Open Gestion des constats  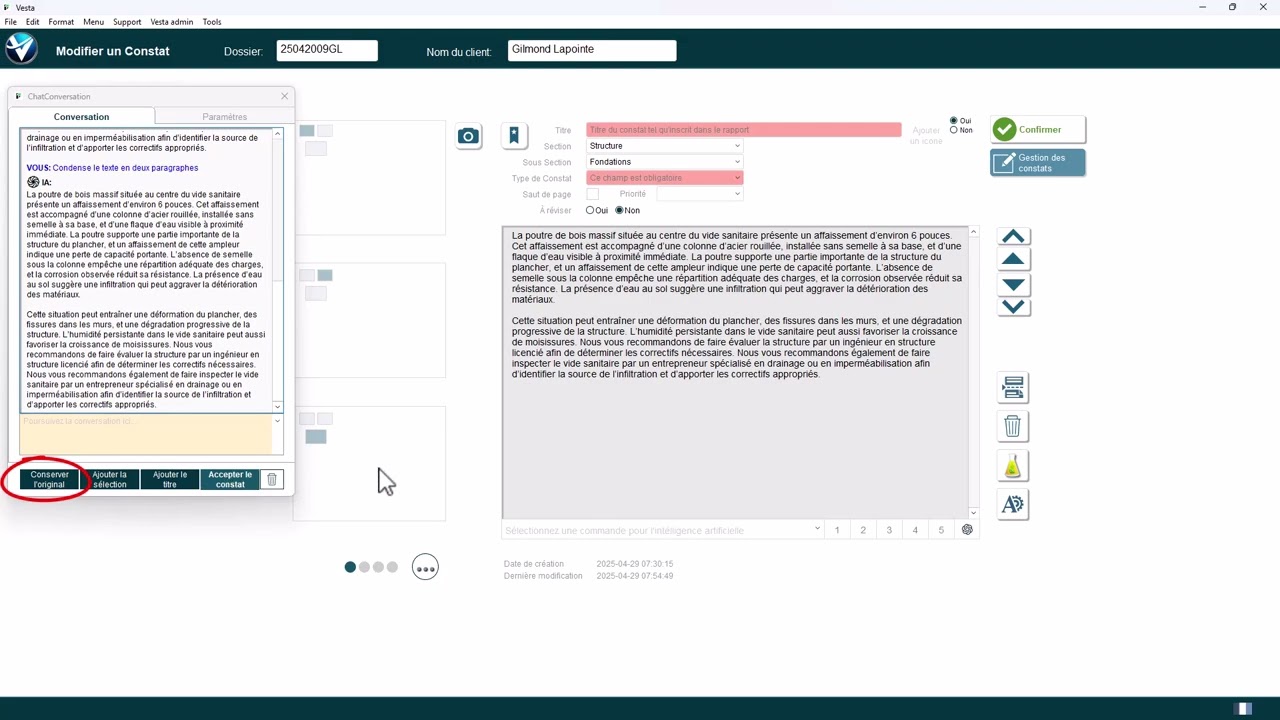[x=1038, y=163]
